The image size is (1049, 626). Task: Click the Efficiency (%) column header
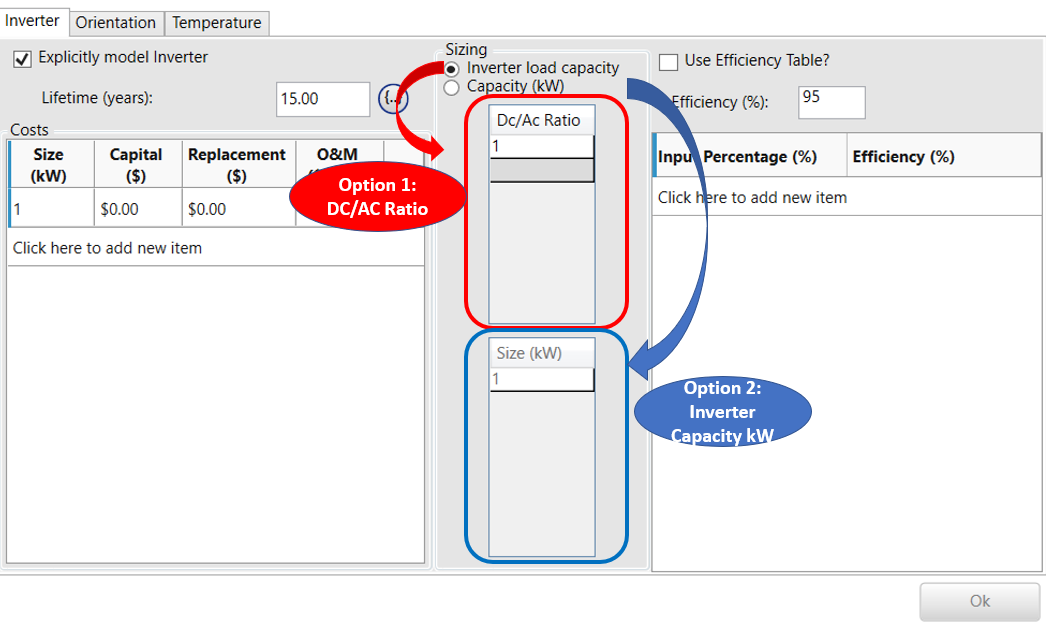point(903,157)
